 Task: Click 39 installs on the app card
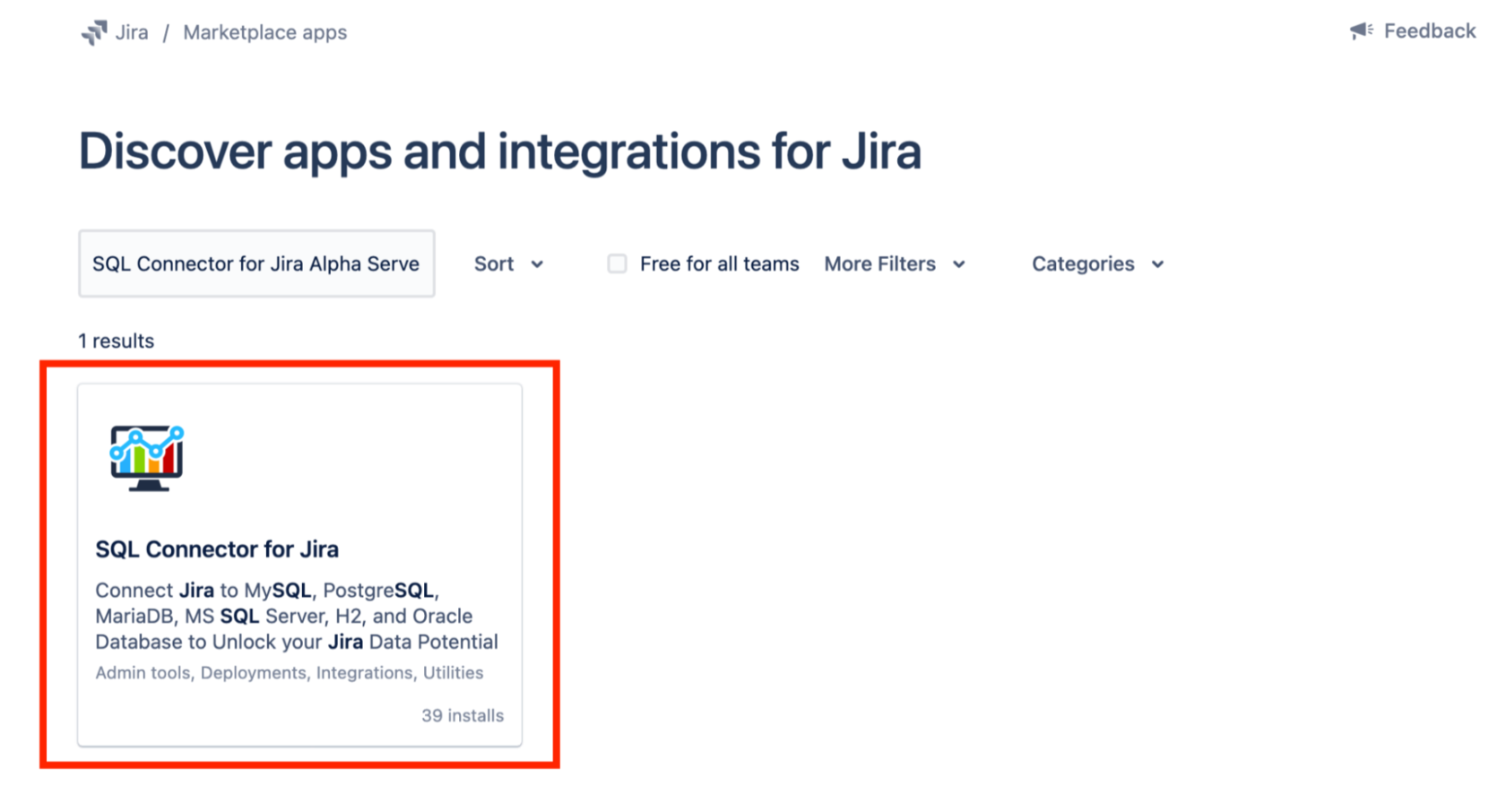point(463,715)
